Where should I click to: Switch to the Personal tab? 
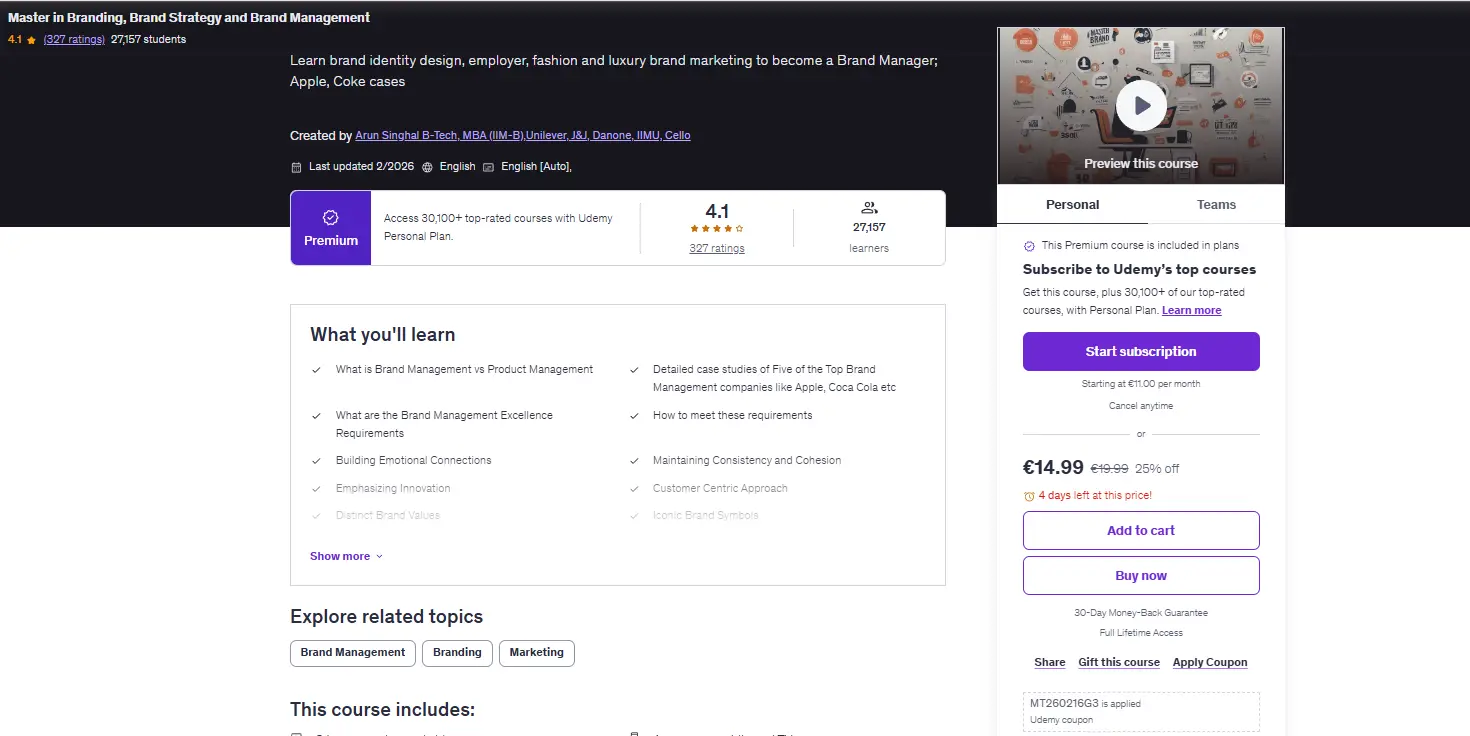[x=1072, y=205]
